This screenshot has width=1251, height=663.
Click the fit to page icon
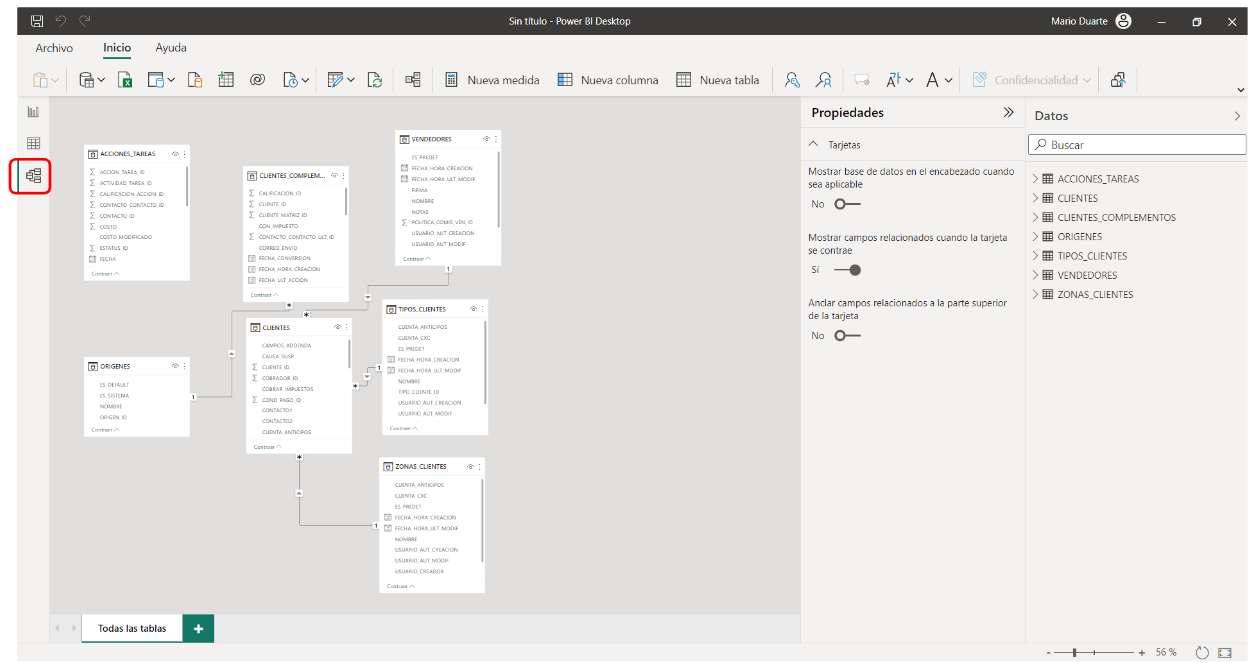(1225, 652)
